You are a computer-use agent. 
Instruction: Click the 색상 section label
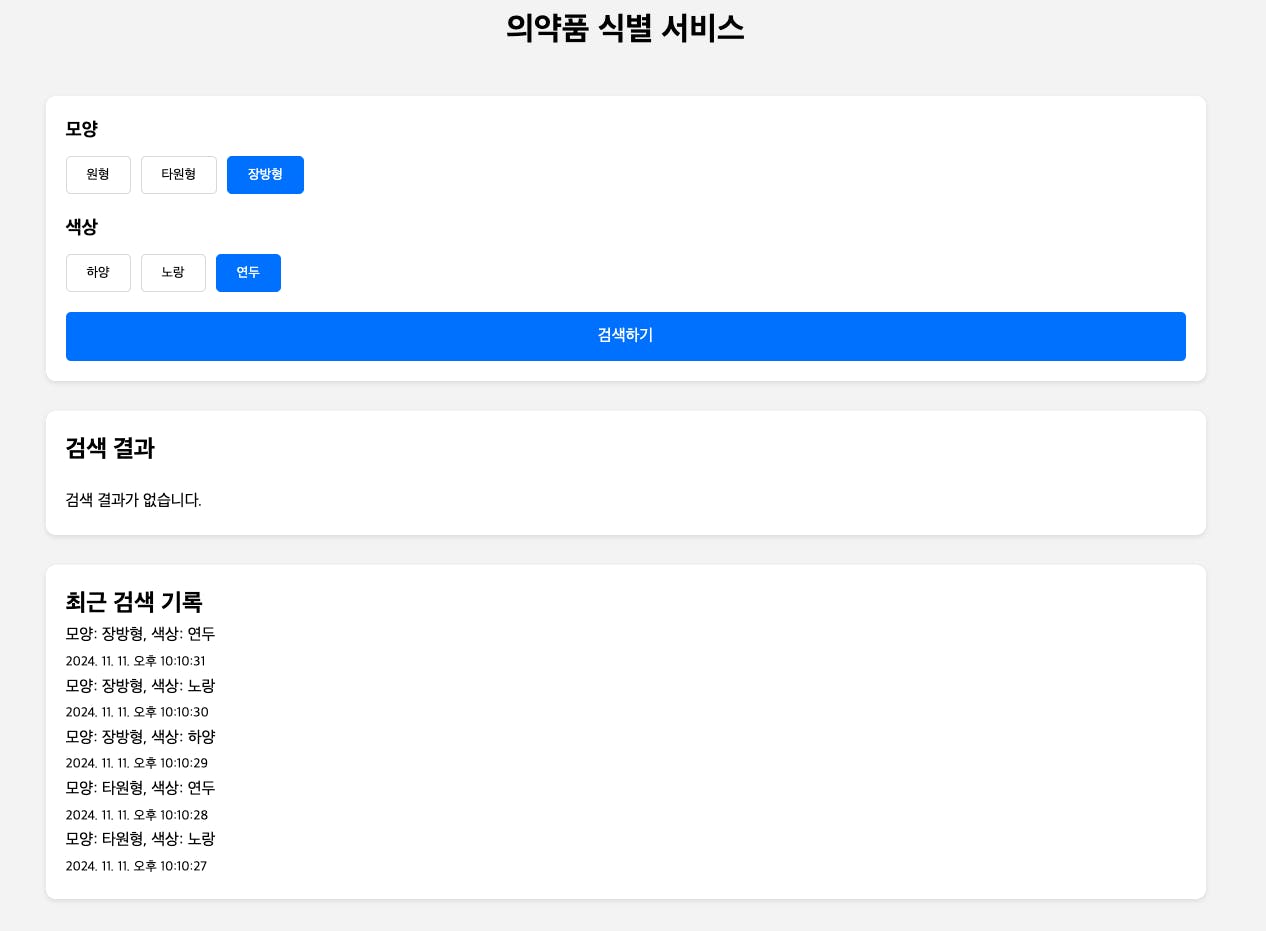tap(82, 227)
